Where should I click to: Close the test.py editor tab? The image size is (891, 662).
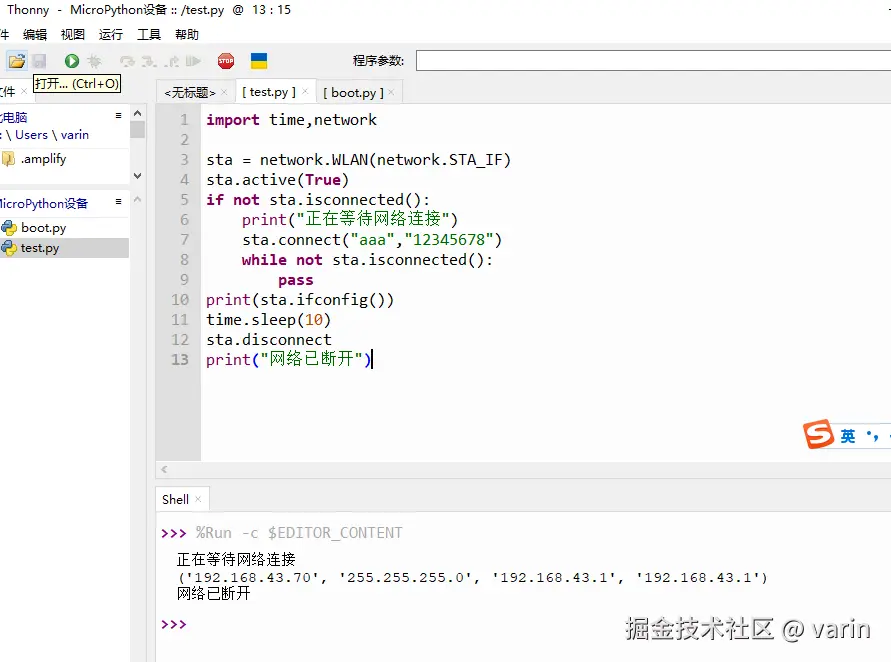(x=305, y=92)
